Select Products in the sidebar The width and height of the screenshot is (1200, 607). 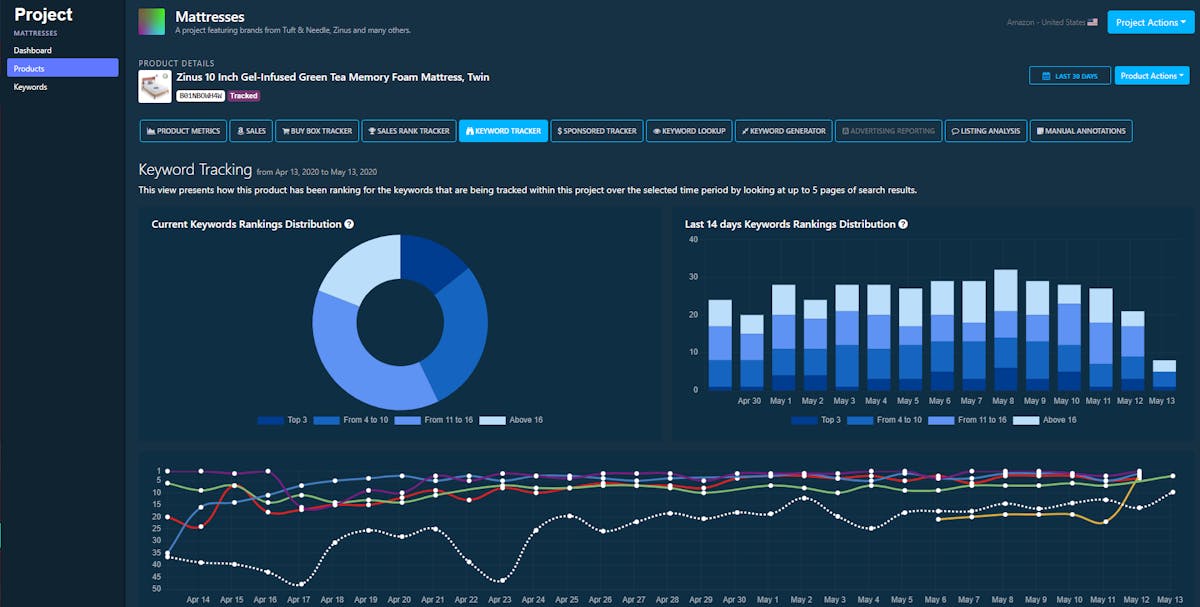coord(63,68)
